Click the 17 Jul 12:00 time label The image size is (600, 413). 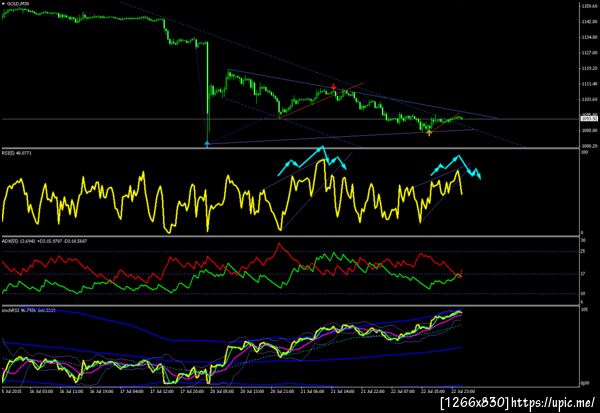(162, 392)
